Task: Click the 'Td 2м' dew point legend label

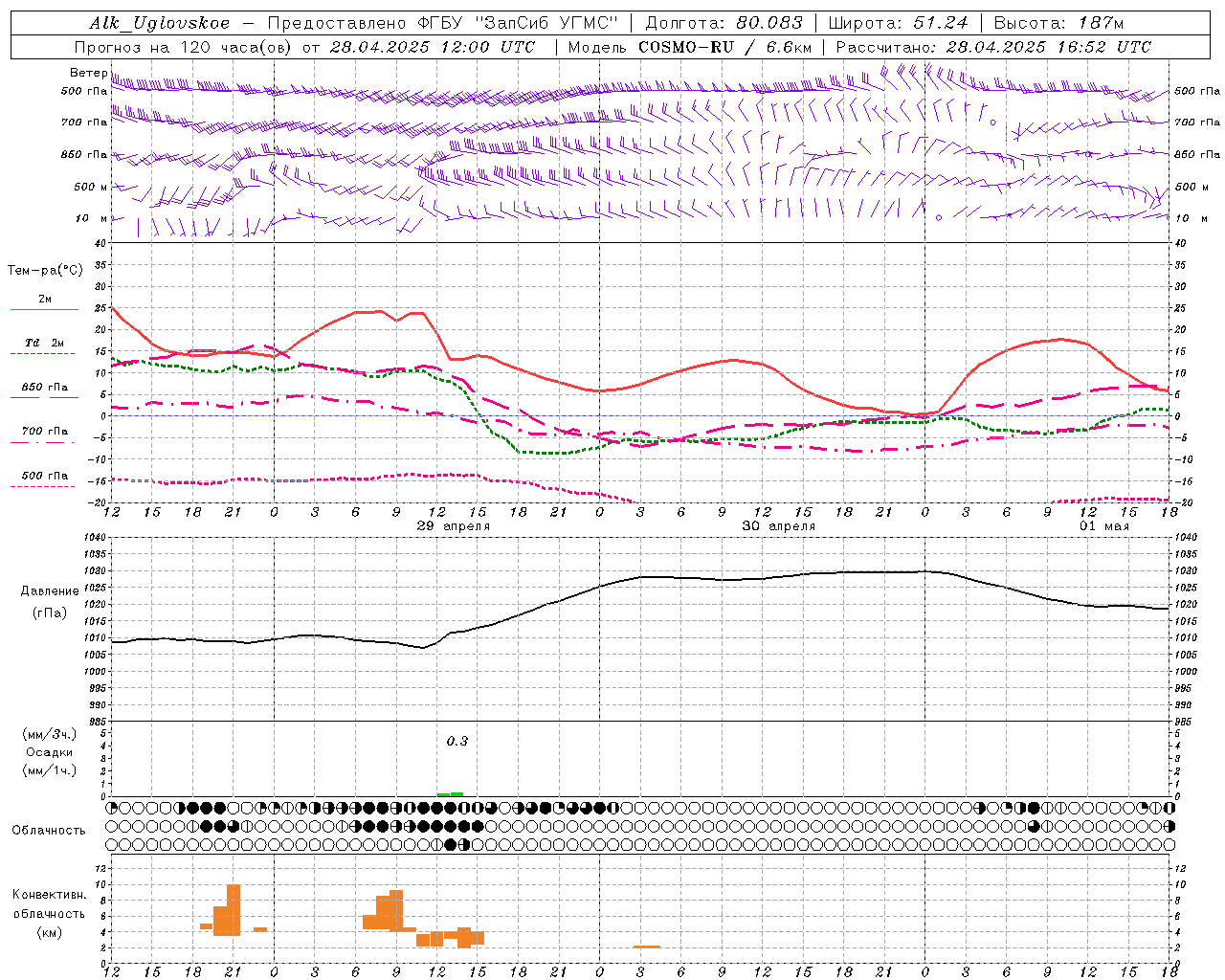Action: (x=45, y=343)
